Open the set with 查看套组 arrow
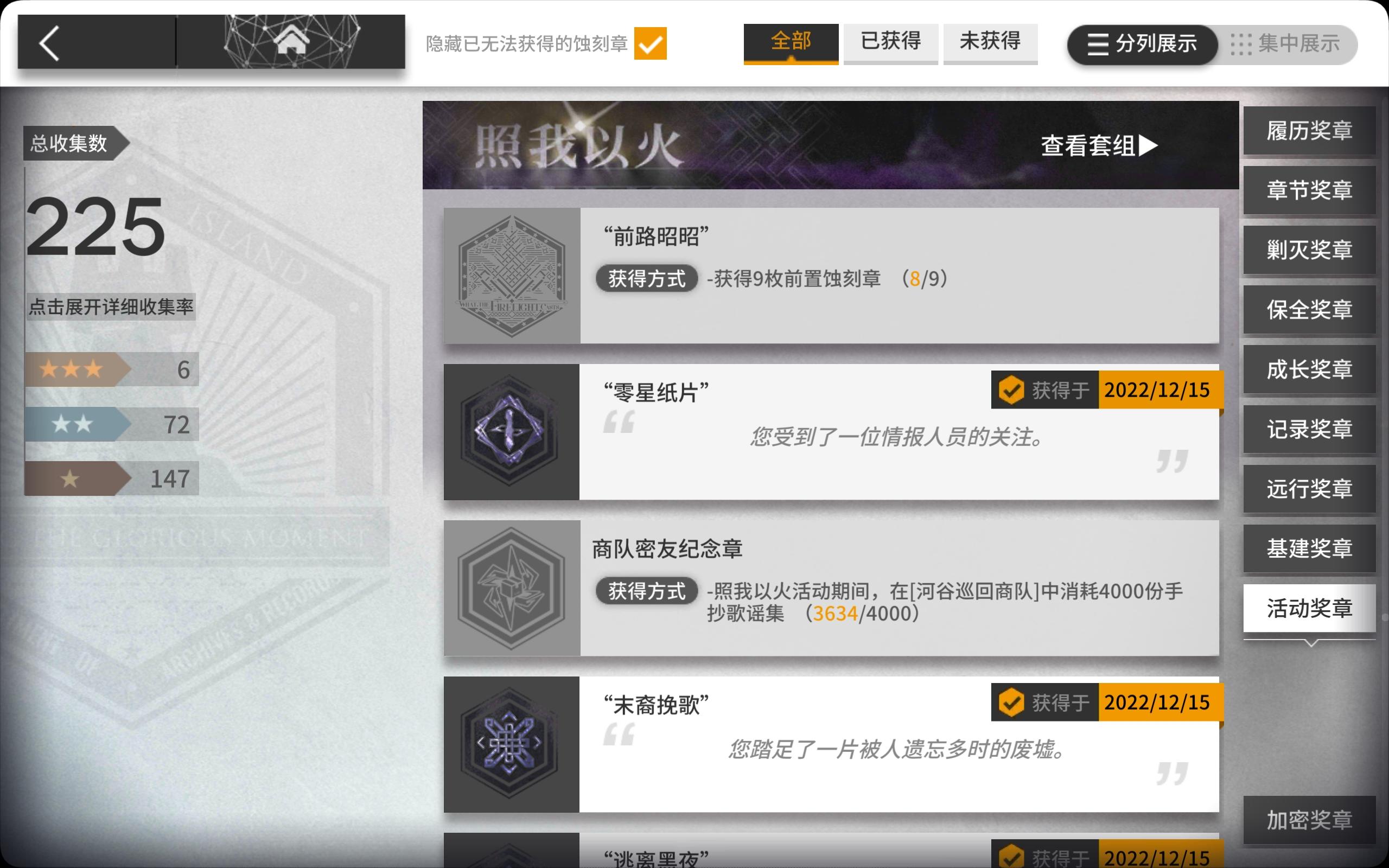The width and height of the screenshot is (1389, 868). pos(1100,145)
